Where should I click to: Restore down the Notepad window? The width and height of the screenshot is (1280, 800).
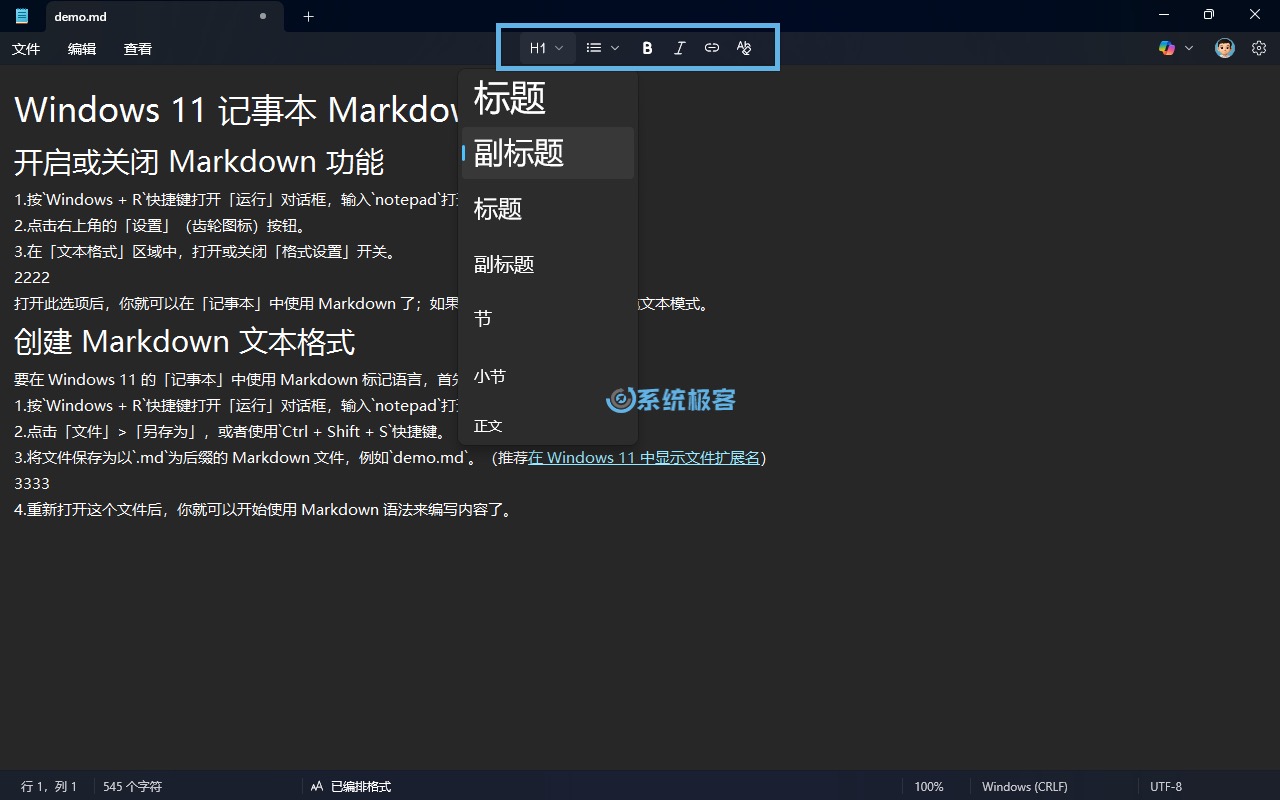[x=1209, y=15]
